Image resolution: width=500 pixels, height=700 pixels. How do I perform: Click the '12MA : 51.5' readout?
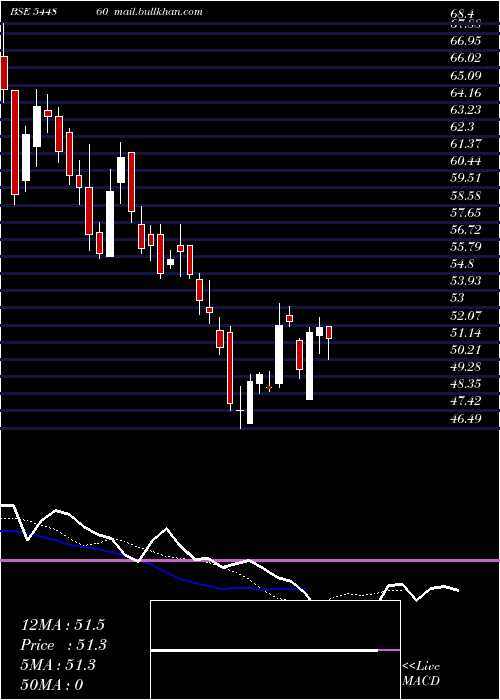tap(62, 625)
